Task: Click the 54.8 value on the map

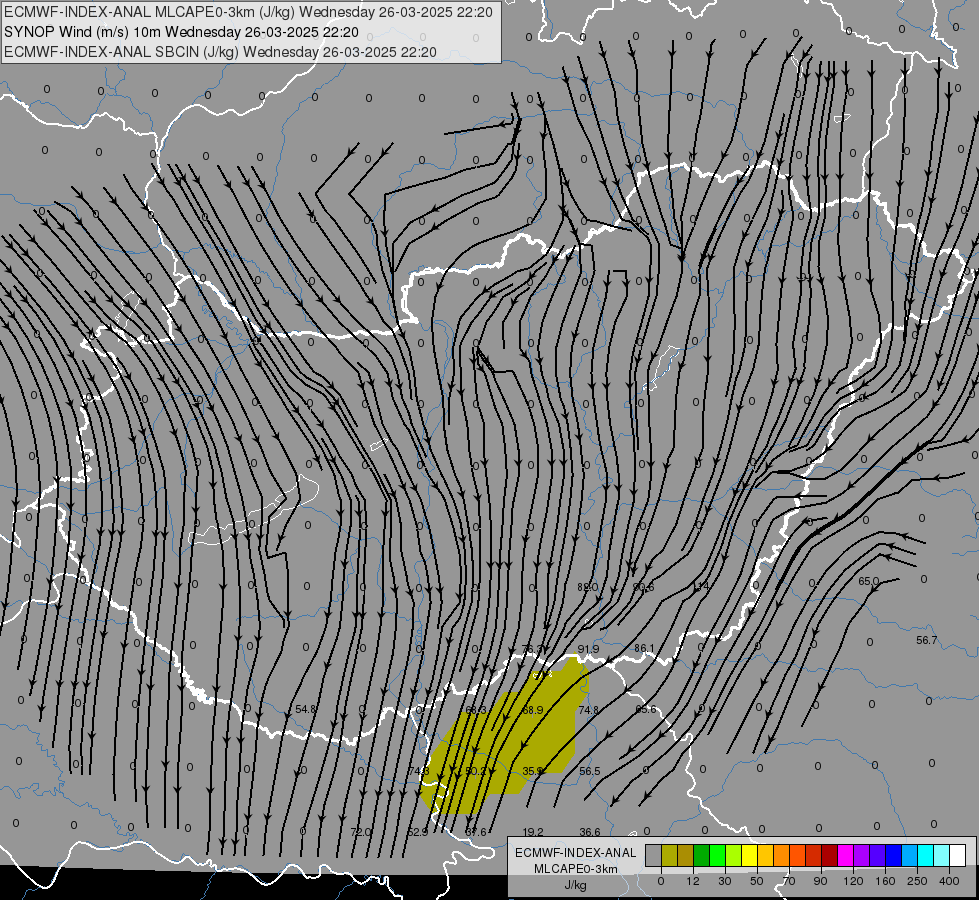Action: tap(306, 709)
